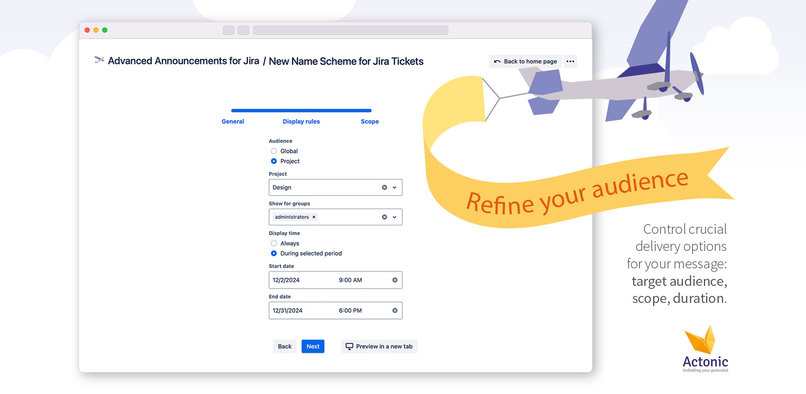Click the Back button
The image size is (806, 394).
[285, 347]
